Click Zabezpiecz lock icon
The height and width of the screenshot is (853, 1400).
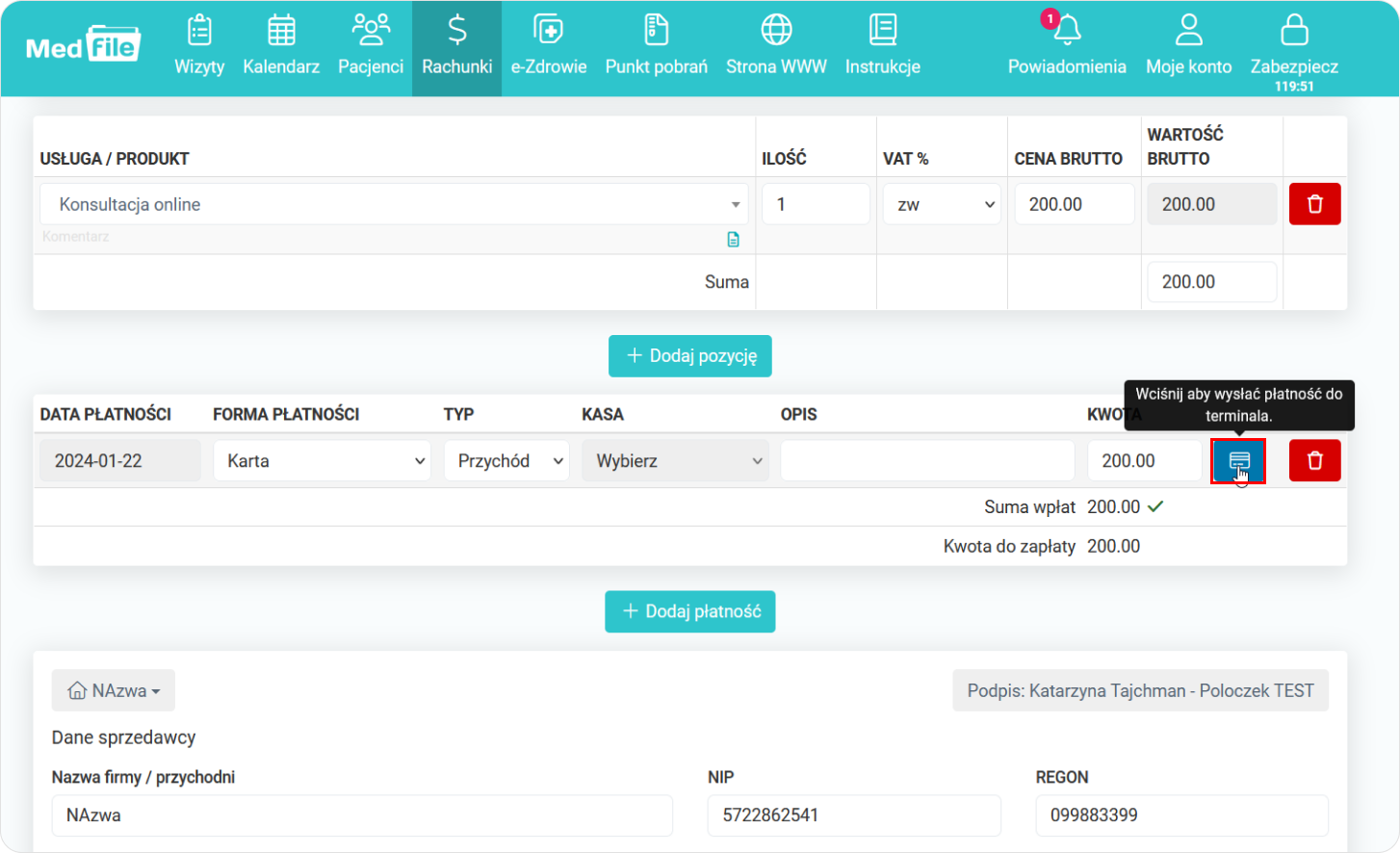1294,31
